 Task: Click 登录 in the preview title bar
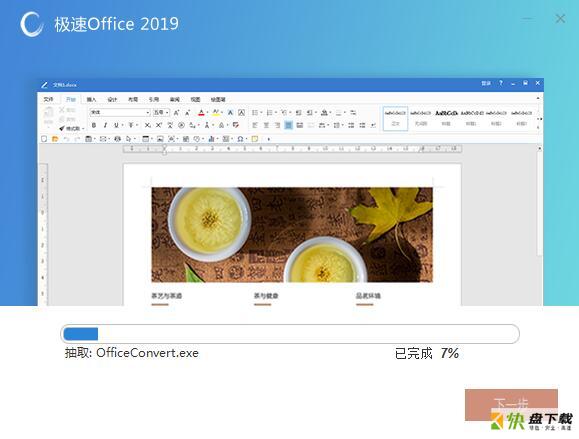point(486,84)
